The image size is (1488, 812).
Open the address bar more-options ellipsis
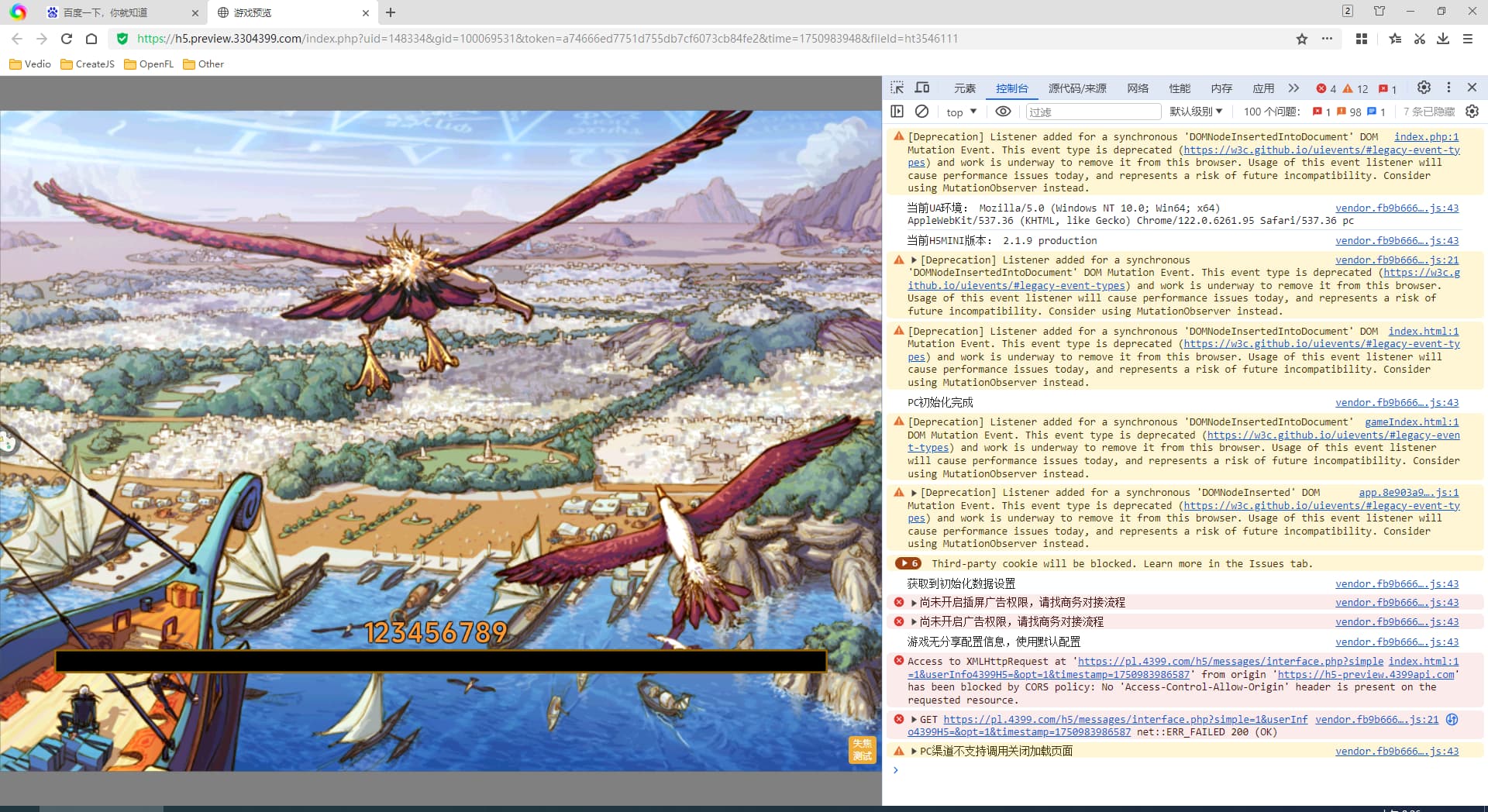(1327, 39)
